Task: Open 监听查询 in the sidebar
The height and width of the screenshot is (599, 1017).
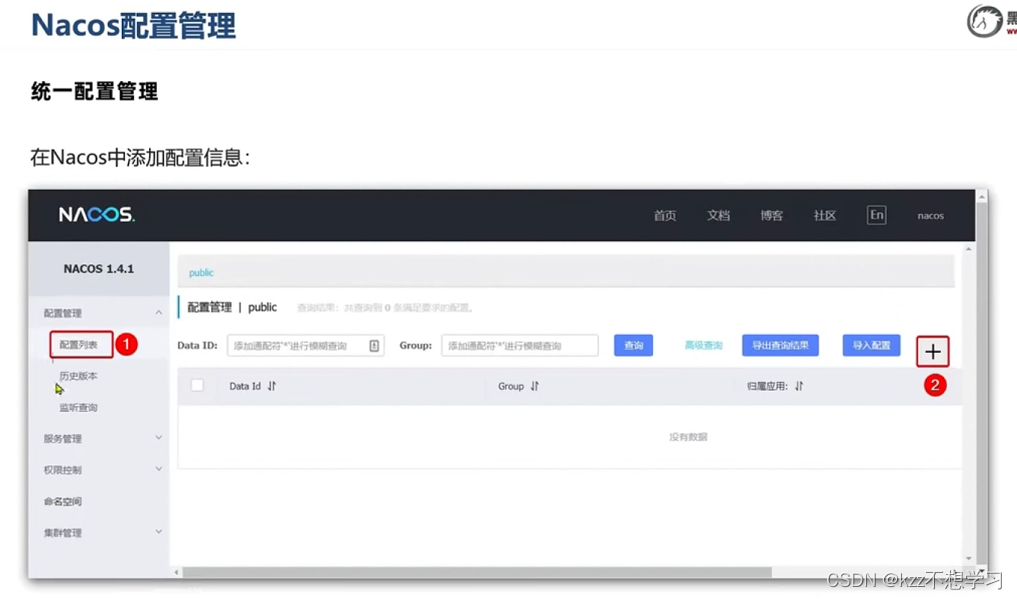Action: [x=78, y=408]
